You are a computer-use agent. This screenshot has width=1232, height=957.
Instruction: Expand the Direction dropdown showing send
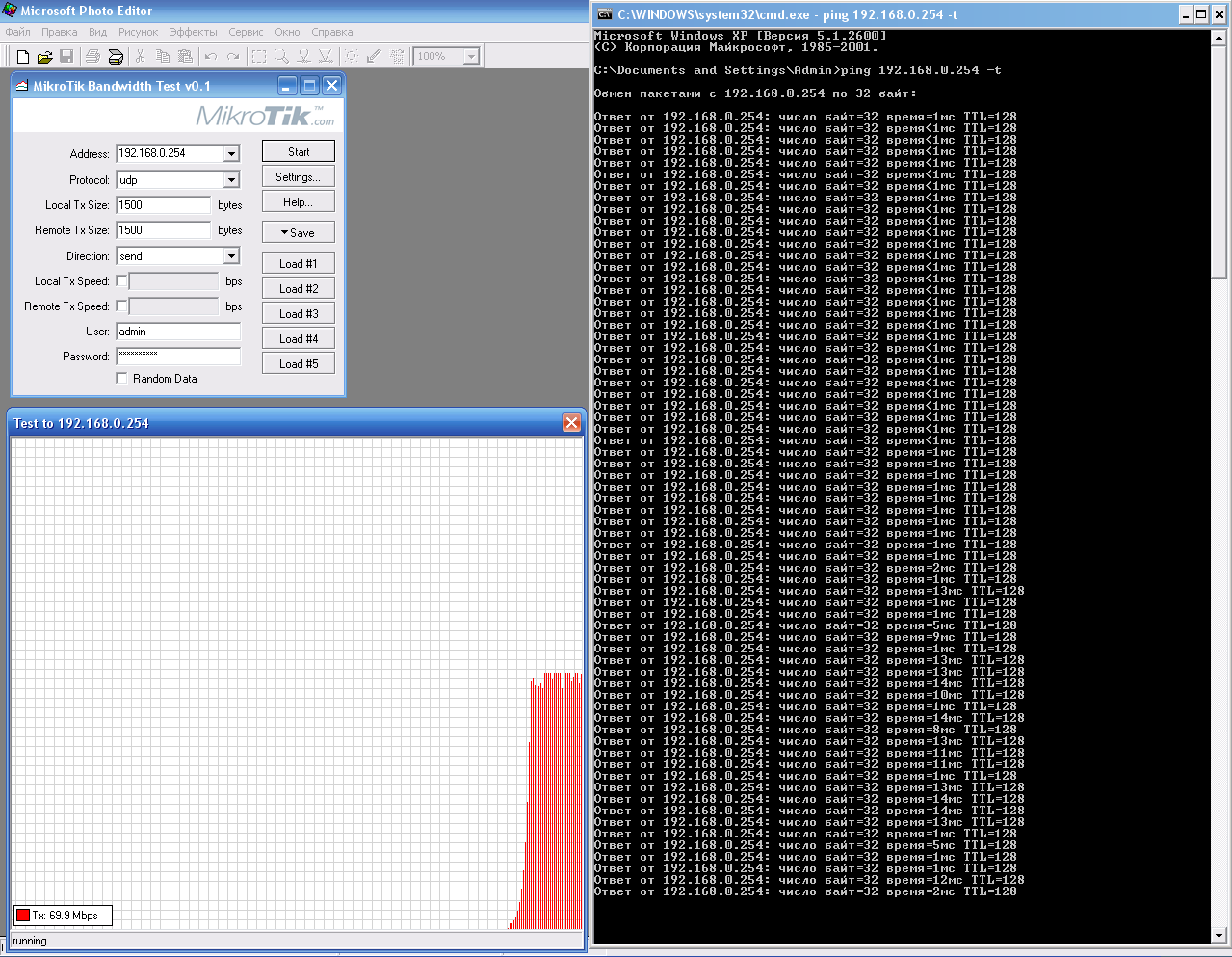[x=231, y=256]
